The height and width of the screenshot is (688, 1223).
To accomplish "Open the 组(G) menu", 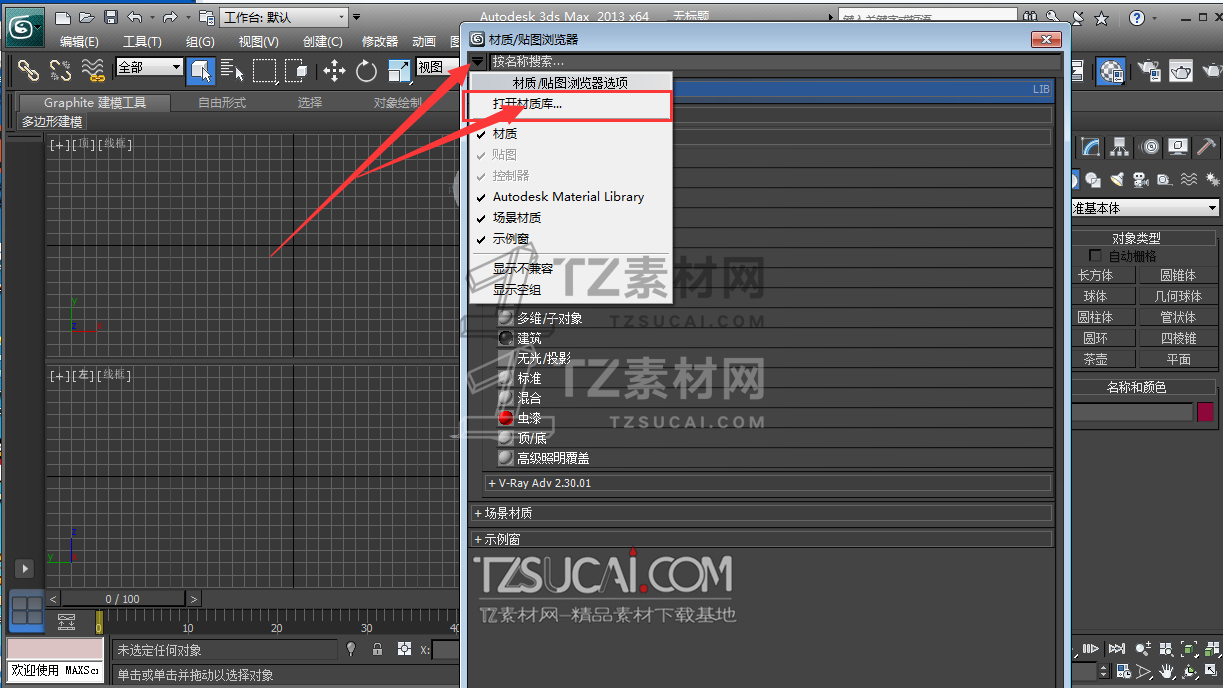I will point(200,41).
